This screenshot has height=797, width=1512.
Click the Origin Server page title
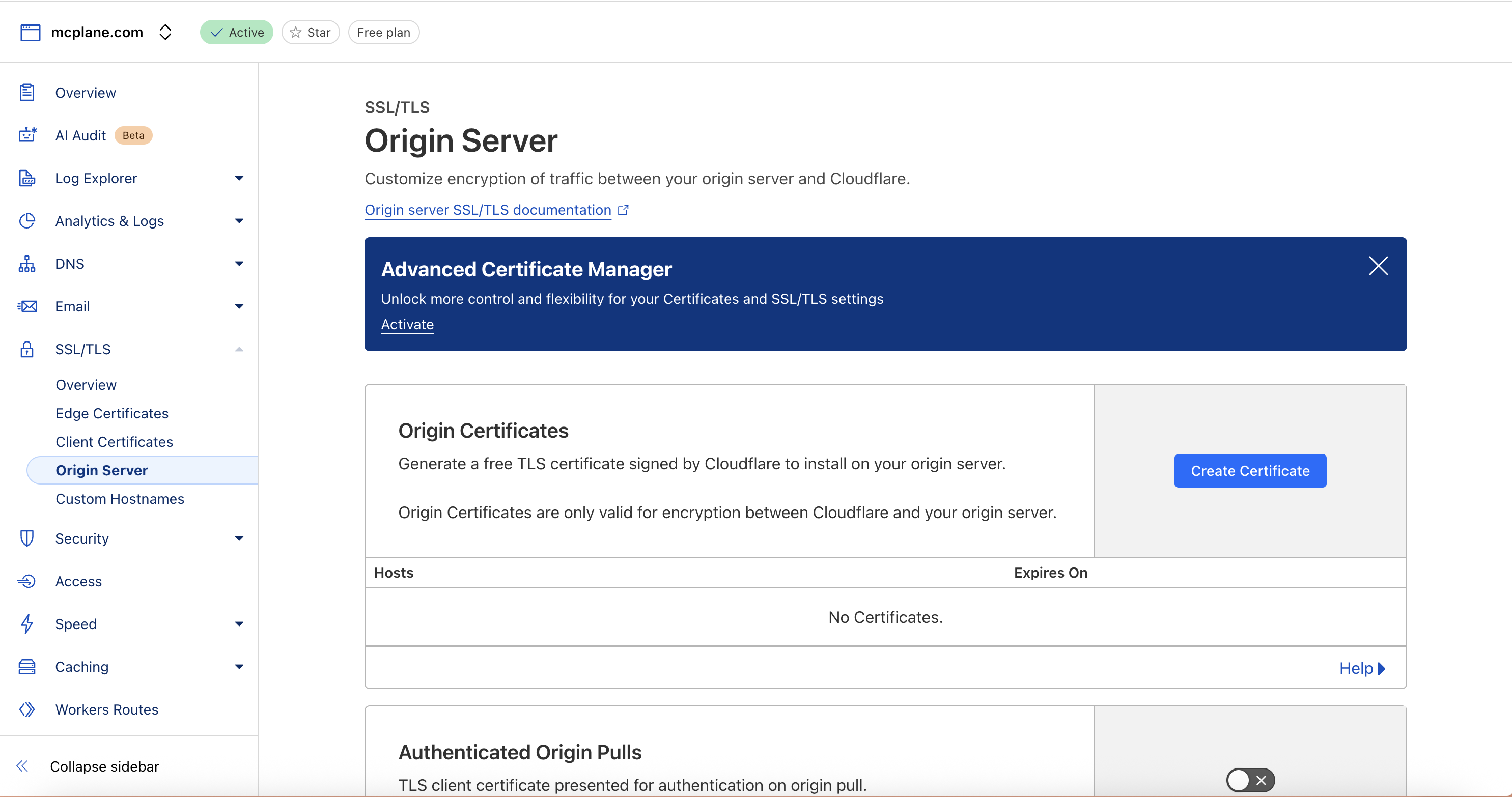point(461,141)
